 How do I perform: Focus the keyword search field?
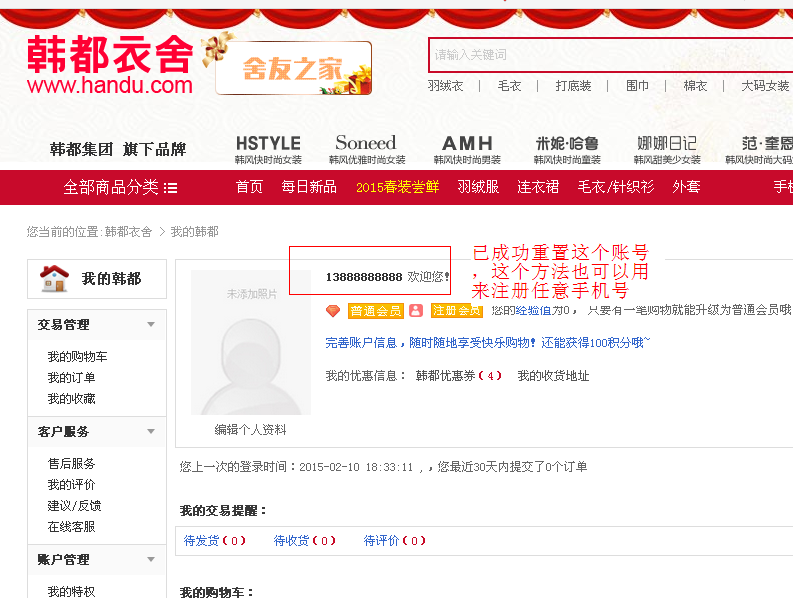click(x=610, y=55)
